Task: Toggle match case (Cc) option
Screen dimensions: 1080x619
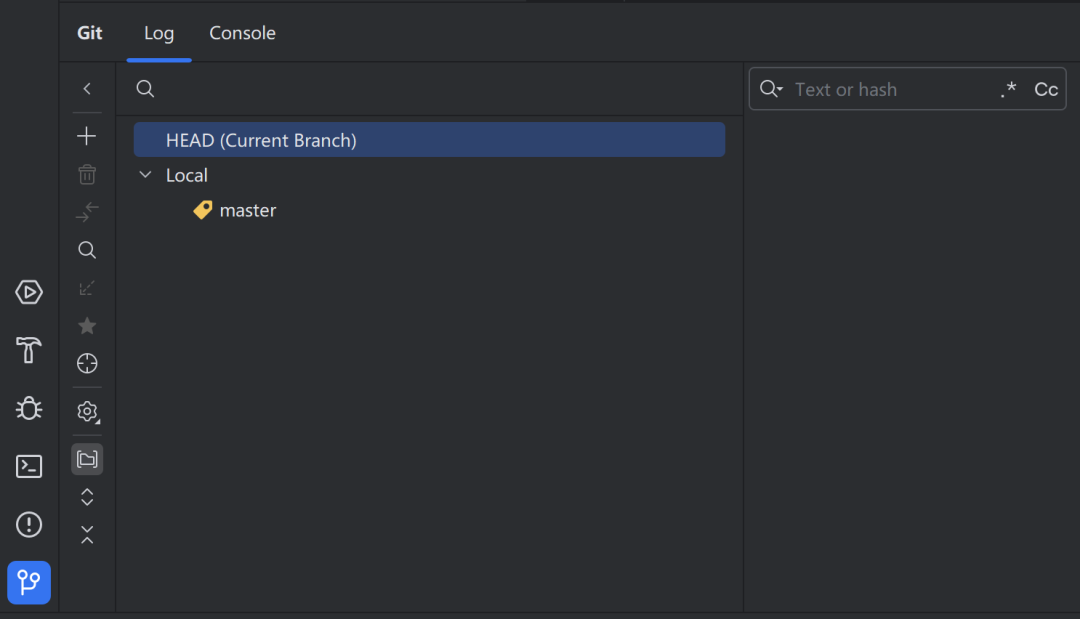Action: pyautogui.click(x=1046, y=89)
